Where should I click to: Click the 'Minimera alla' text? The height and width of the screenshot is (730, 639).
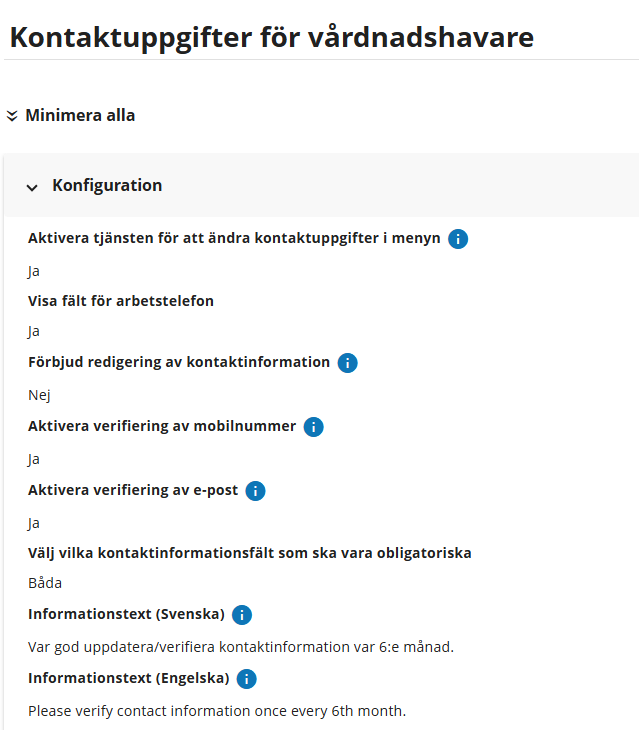[80, 115]
